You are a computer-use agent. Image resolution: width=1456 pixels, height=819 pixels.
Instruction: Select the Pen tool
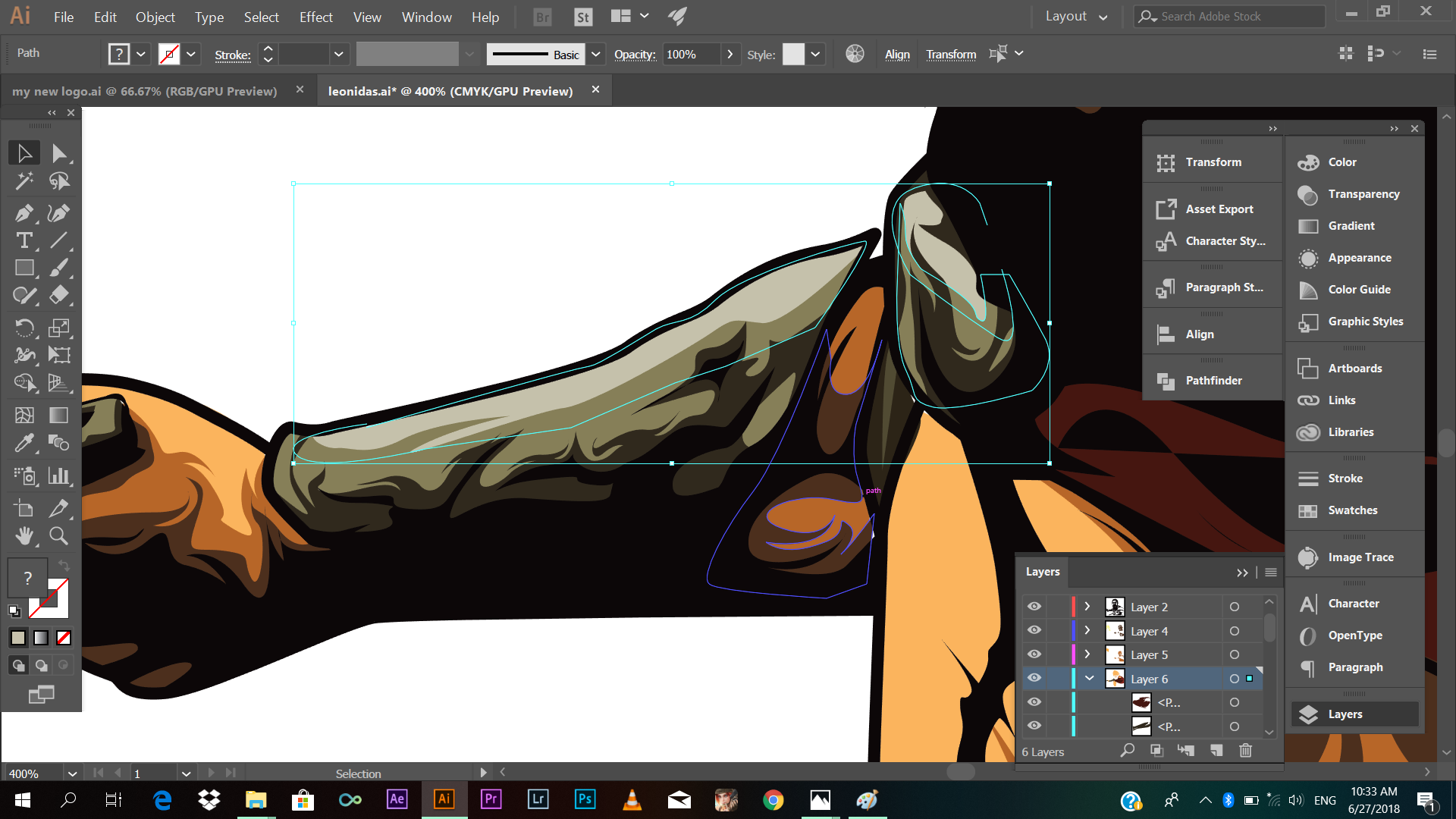click(24, 213)
